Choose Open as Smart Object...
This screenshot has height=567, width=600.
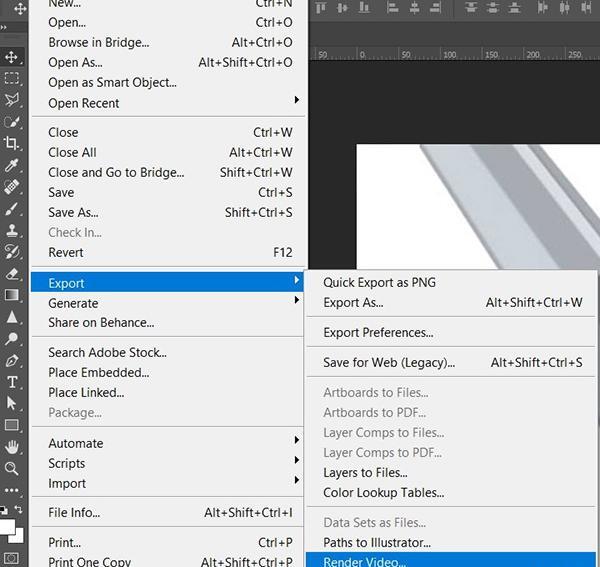(168, 83)
